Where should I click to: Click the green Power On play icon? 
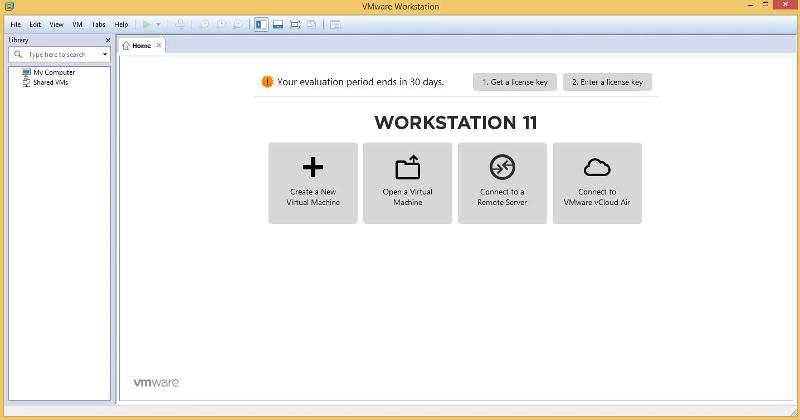coord(147,24)
